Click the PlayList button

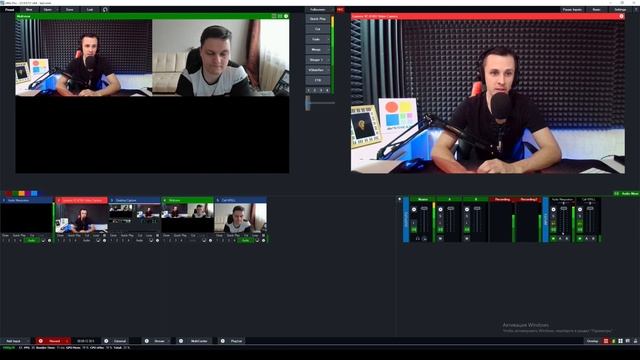[236, 341]
